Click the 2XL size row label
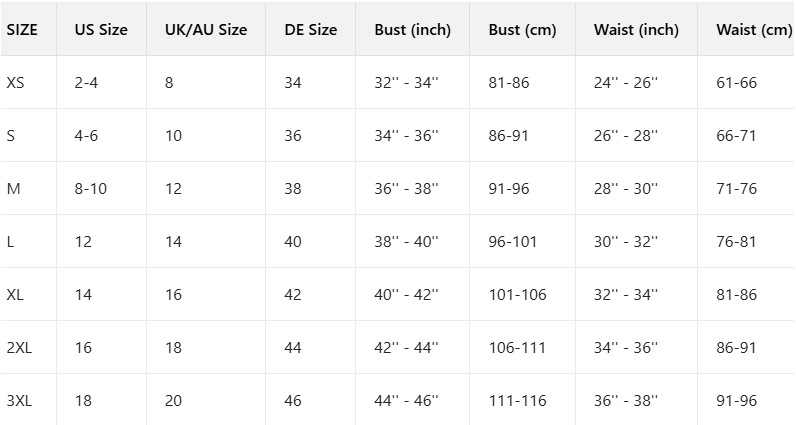 19,348
